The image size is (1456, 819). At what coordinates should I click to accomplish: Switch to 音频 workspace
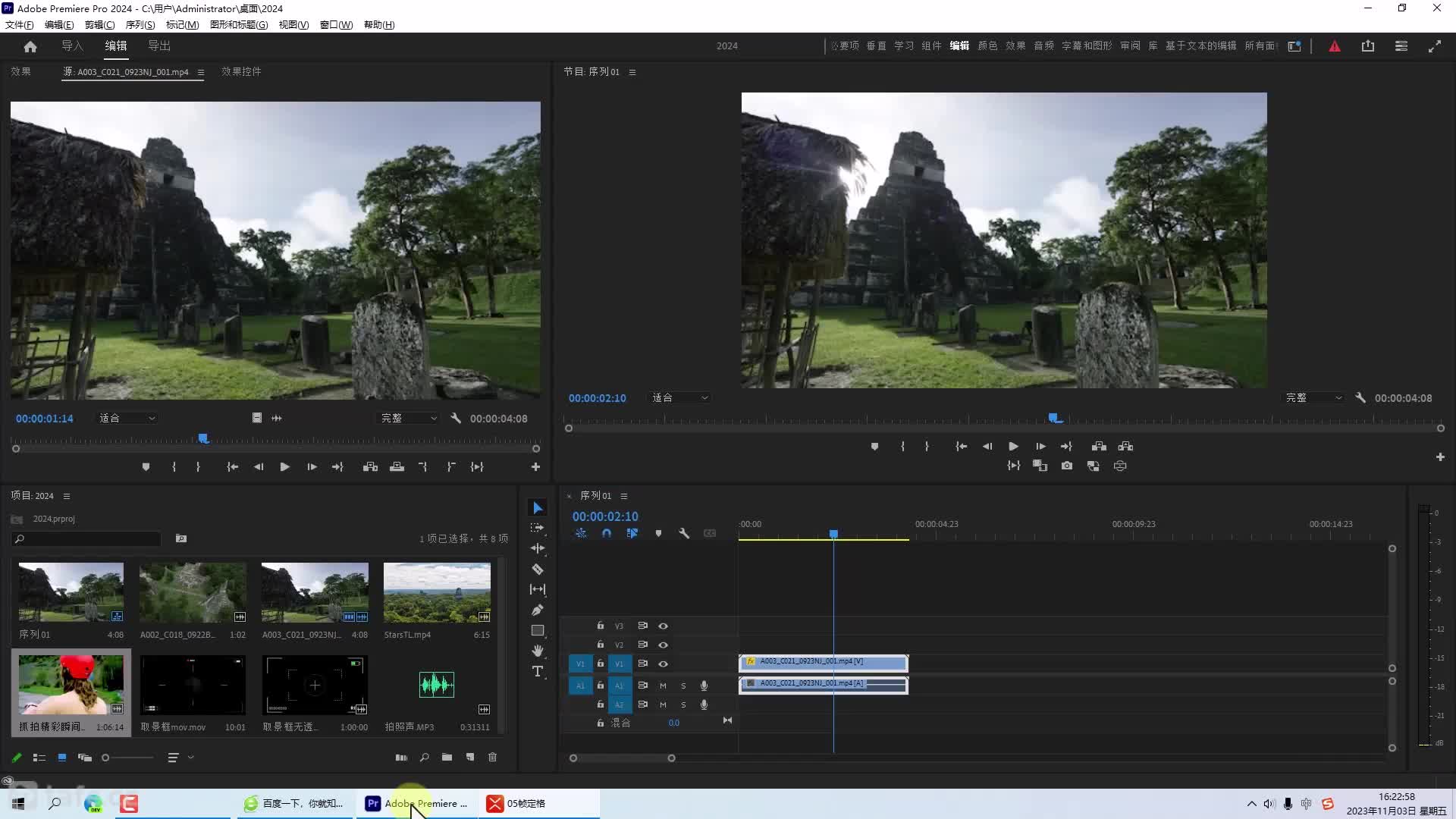click(x=1043, y=46)
